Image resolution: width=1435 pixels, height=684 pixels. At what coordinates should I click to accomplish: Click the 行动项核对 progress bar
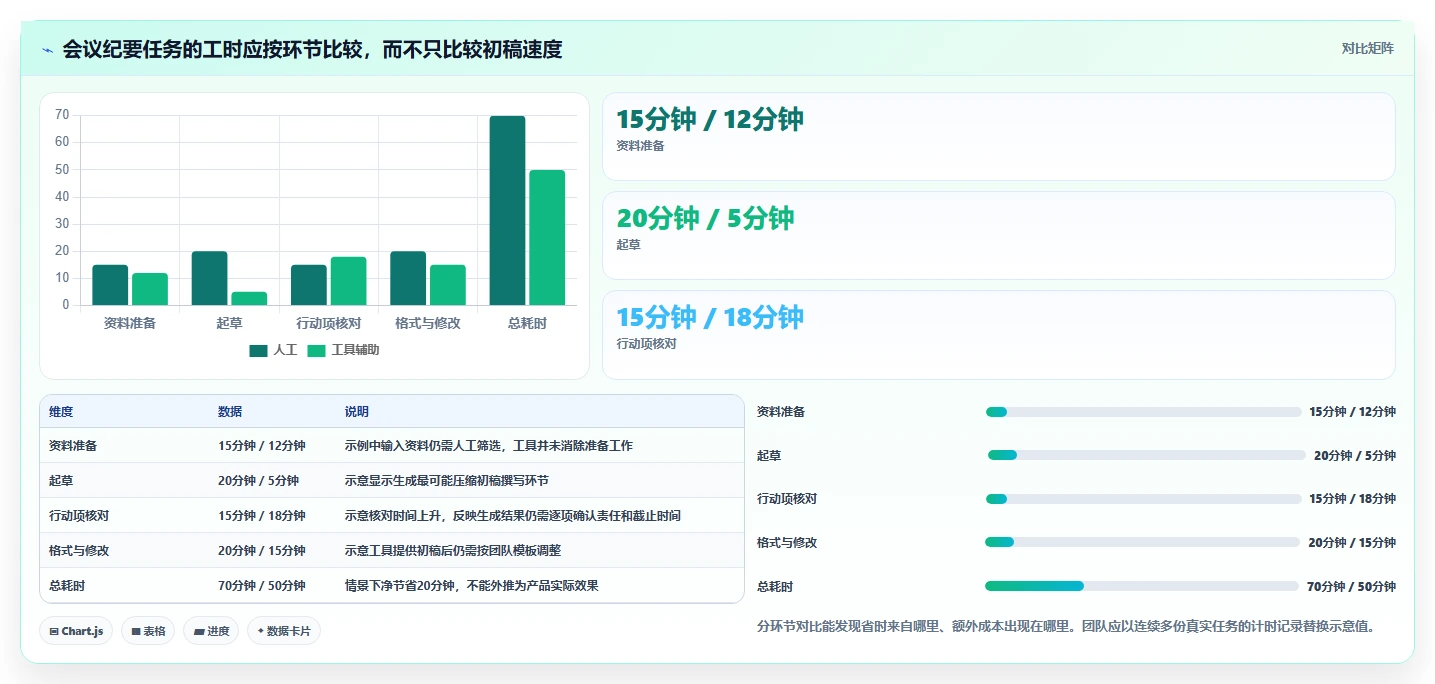(x=1143, y=499)
